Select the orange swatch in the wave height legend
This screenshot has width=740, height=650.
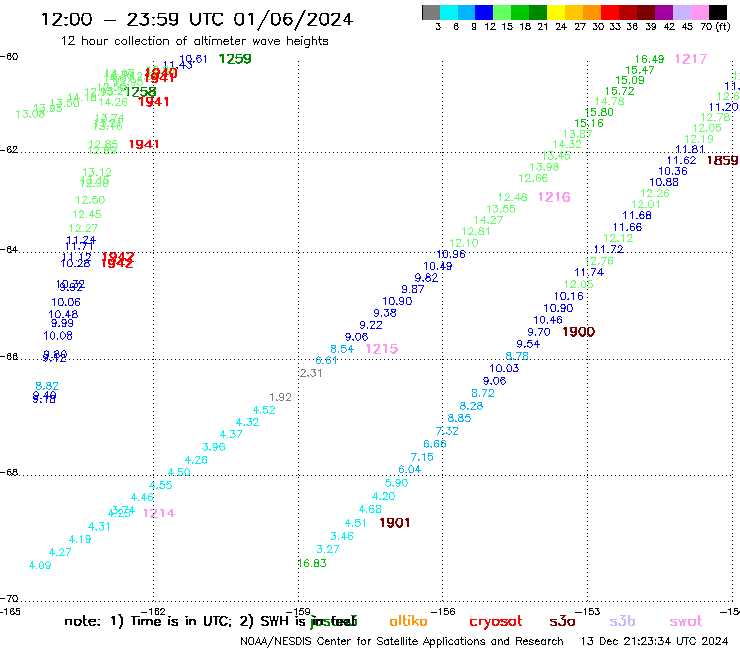tap(592, 12)
